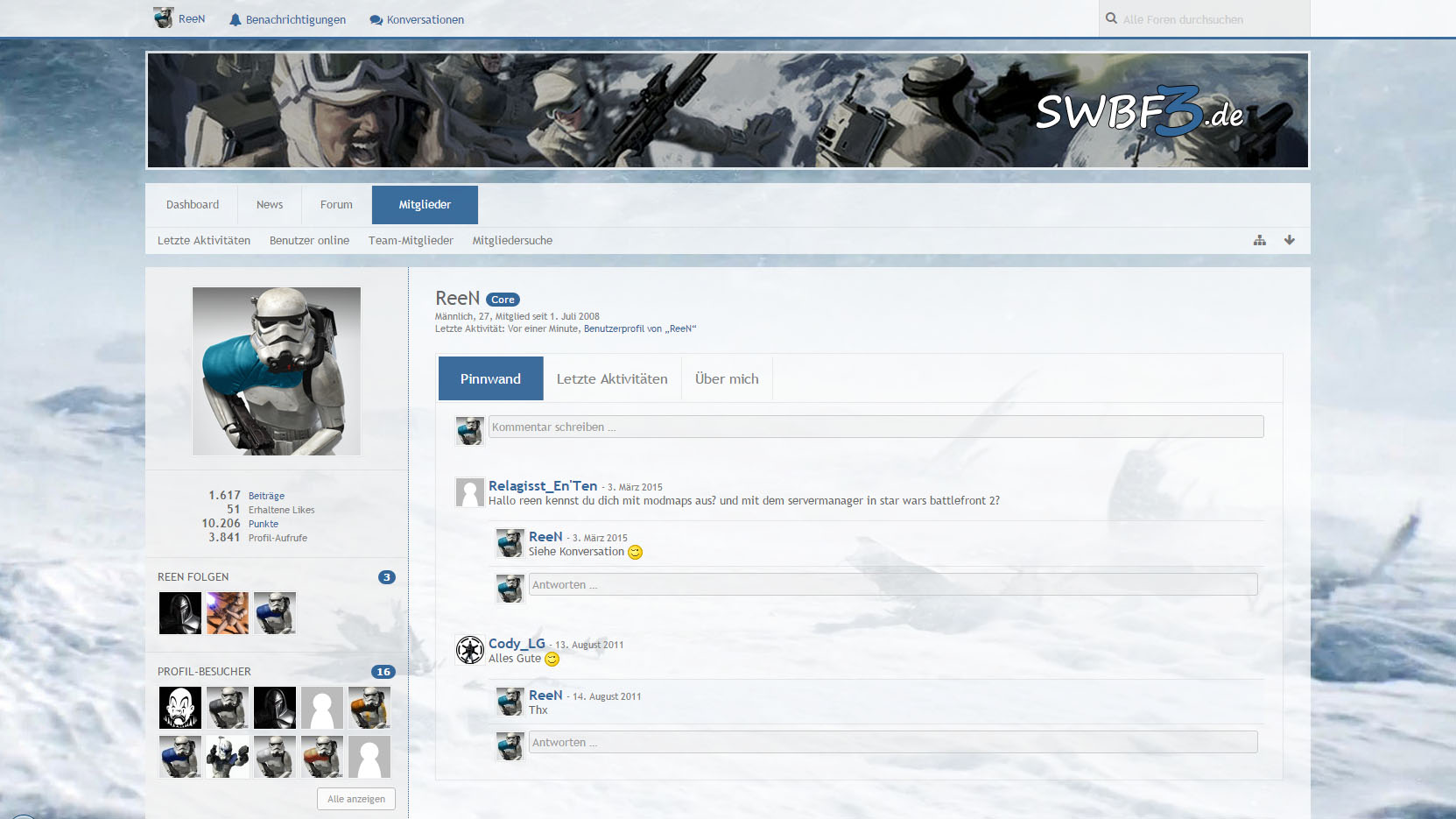Open ReeN user menu in top bar
The height and width of the screenshot is (819, 1456).
(x=179, y=18)
